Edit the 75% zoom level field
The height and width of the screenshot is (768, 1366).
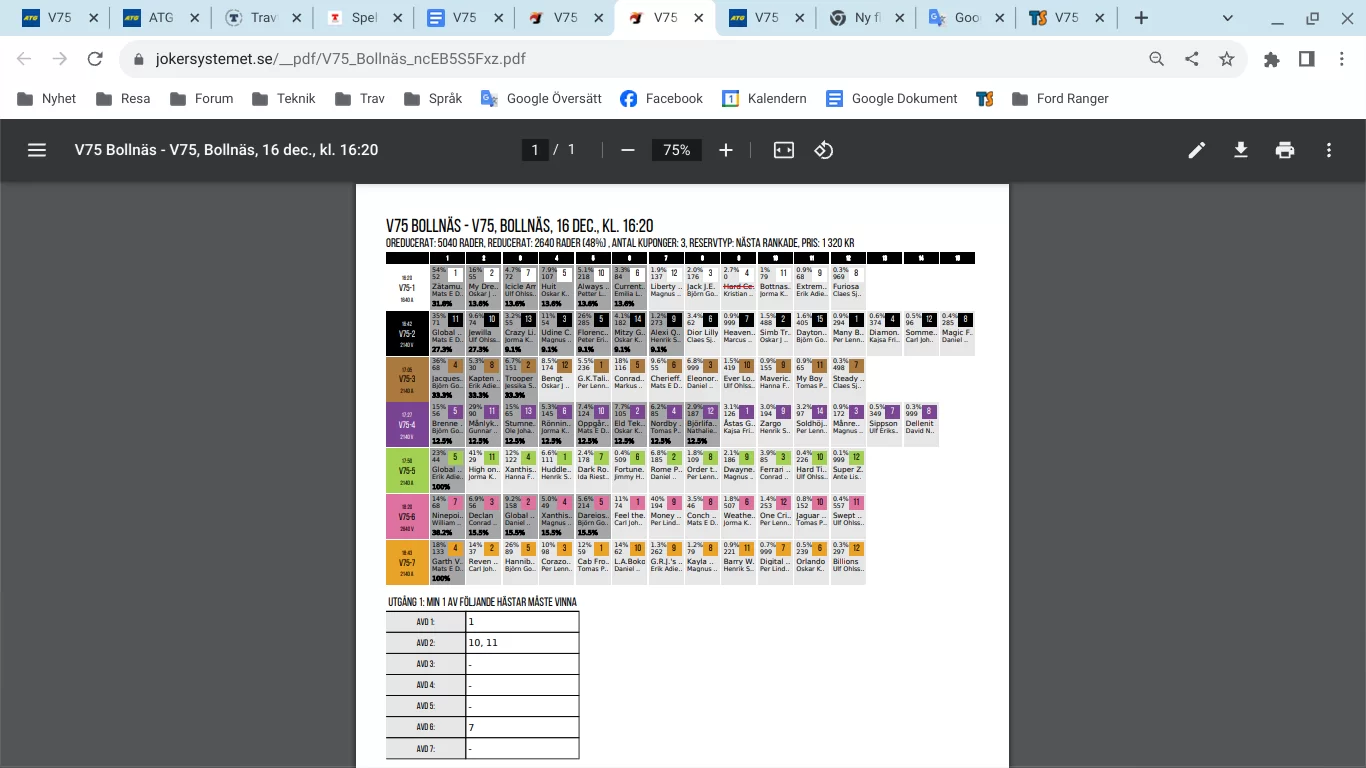point(677,150)
